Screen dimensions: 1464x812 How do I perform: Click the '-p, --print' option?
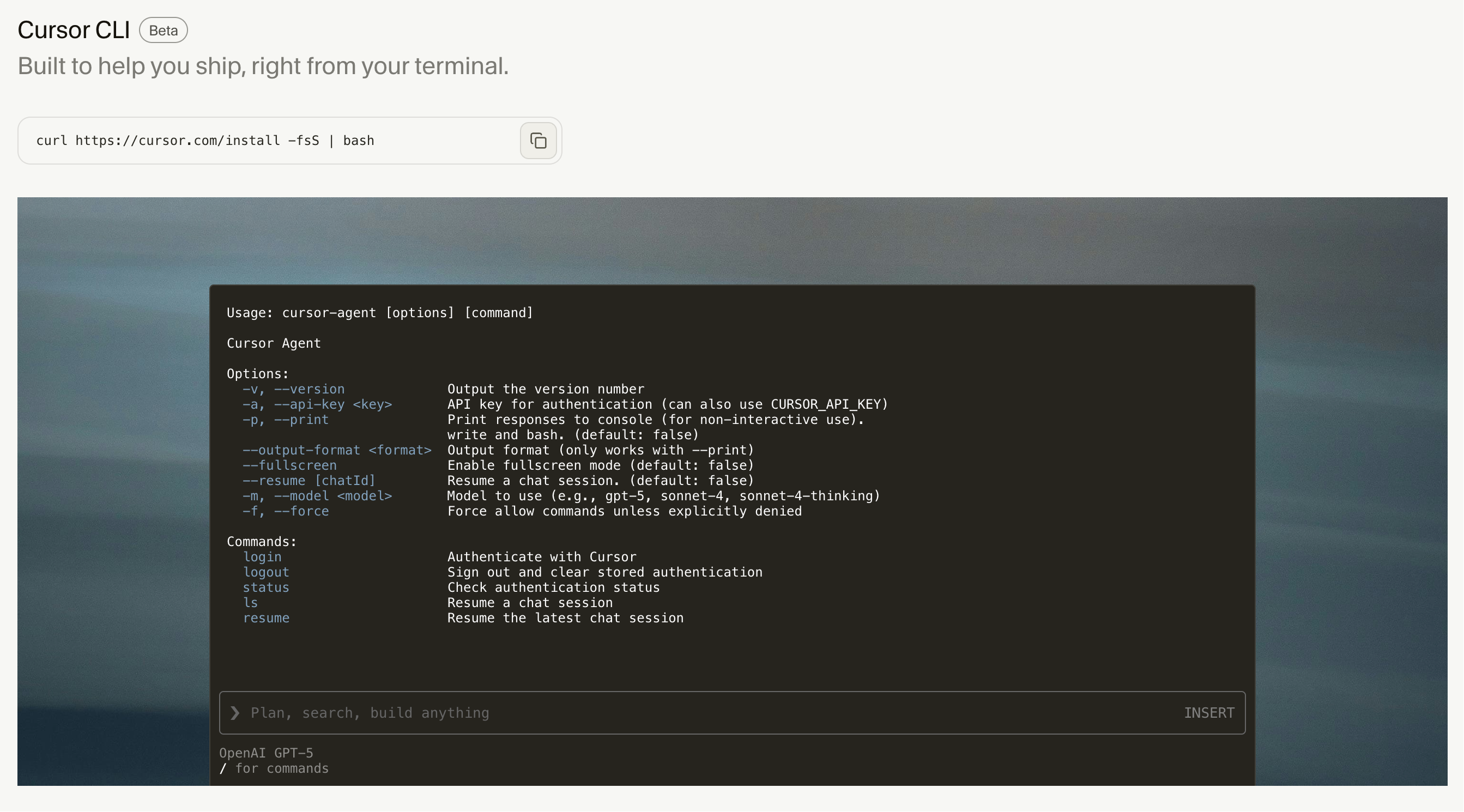(x=285, y=420)
